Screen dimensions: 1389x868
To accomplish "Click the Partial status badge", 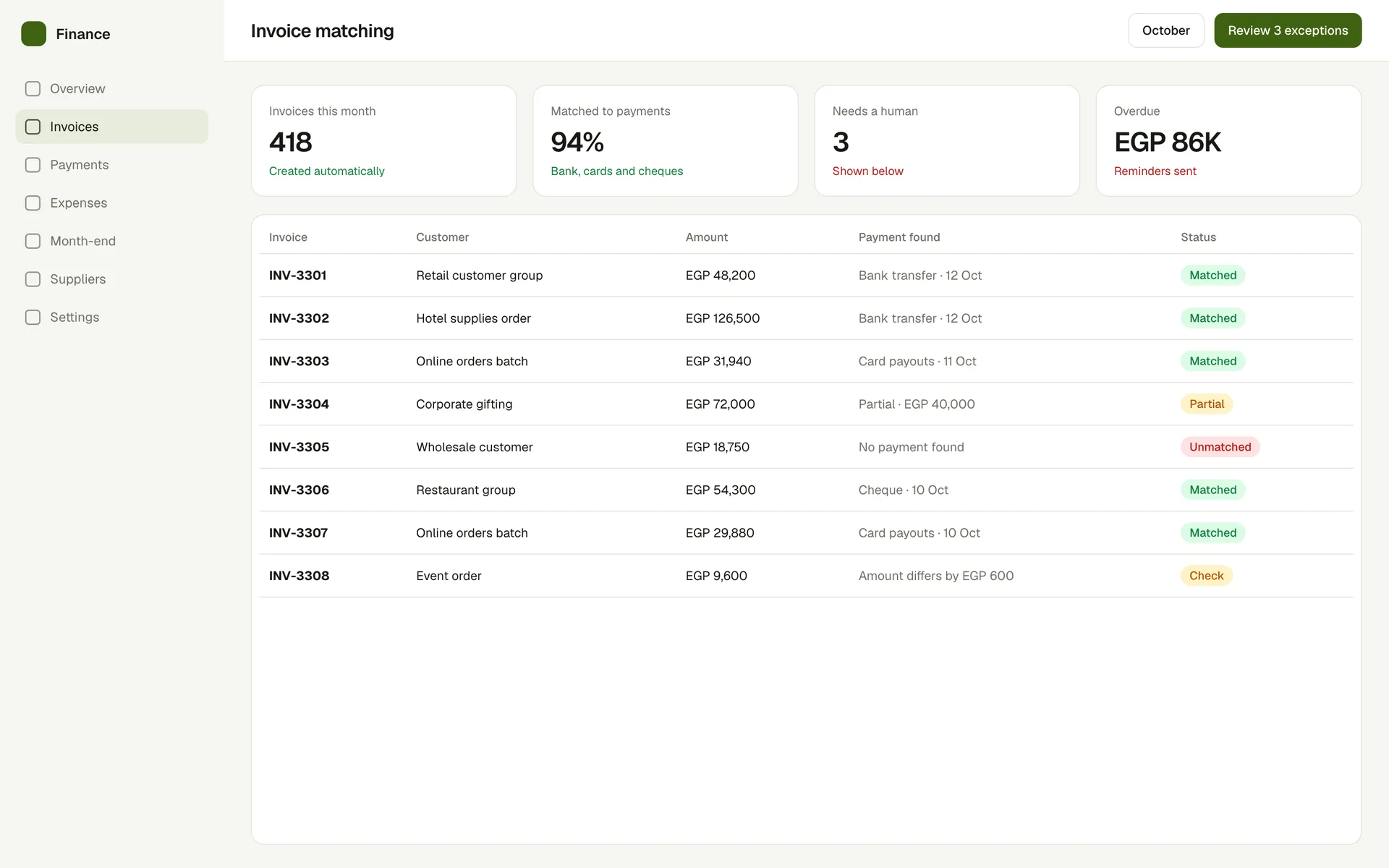I will pyautogui.click(x=1207, y=404).
